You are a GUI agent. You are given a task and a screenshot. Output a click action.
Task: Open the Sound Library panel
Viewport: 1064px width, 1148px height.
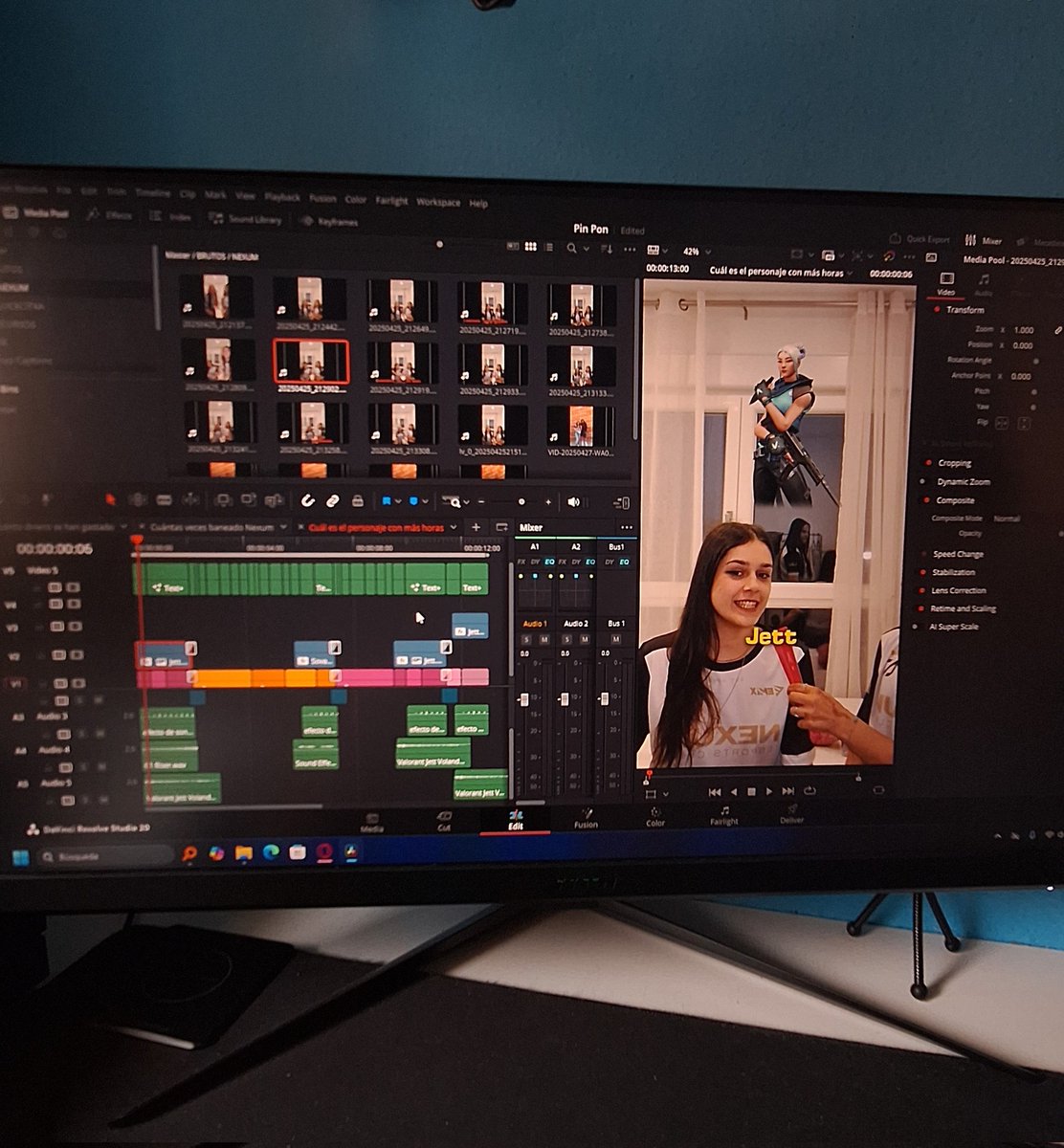tap(246, 219)
